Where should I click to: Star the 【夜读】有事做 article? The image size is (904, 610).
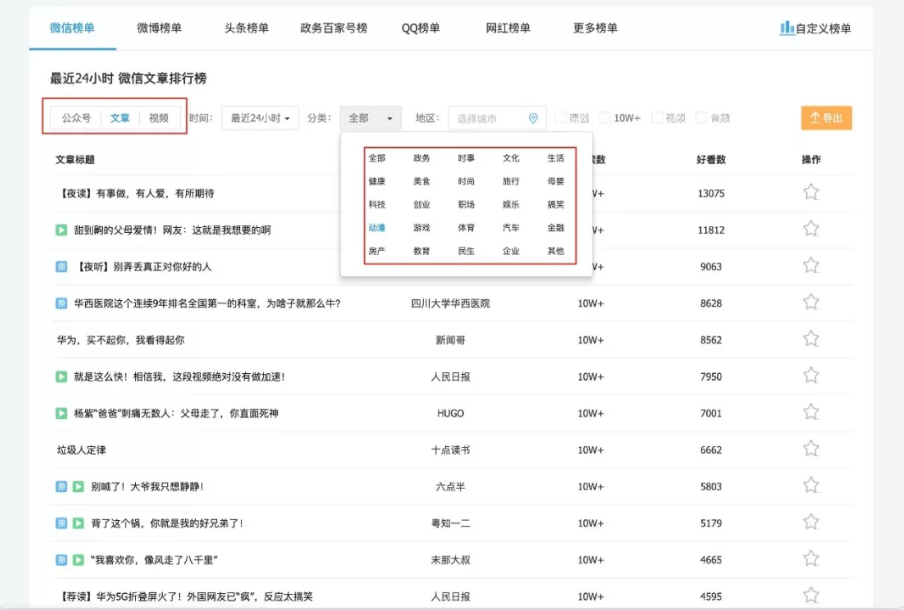(811, 192)
